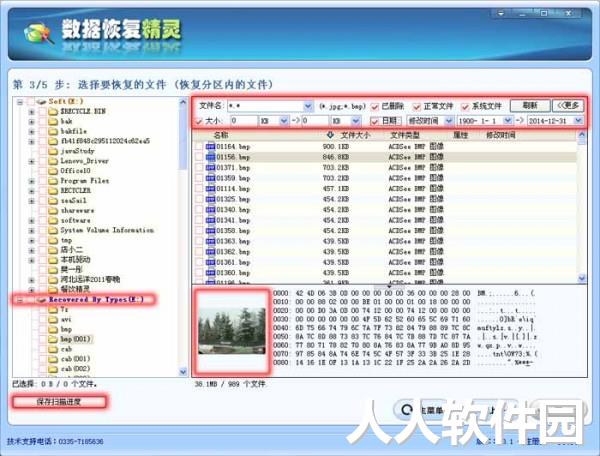Click the tmp folder icon
The image size is (600, 456).
(x=53, y=241)
